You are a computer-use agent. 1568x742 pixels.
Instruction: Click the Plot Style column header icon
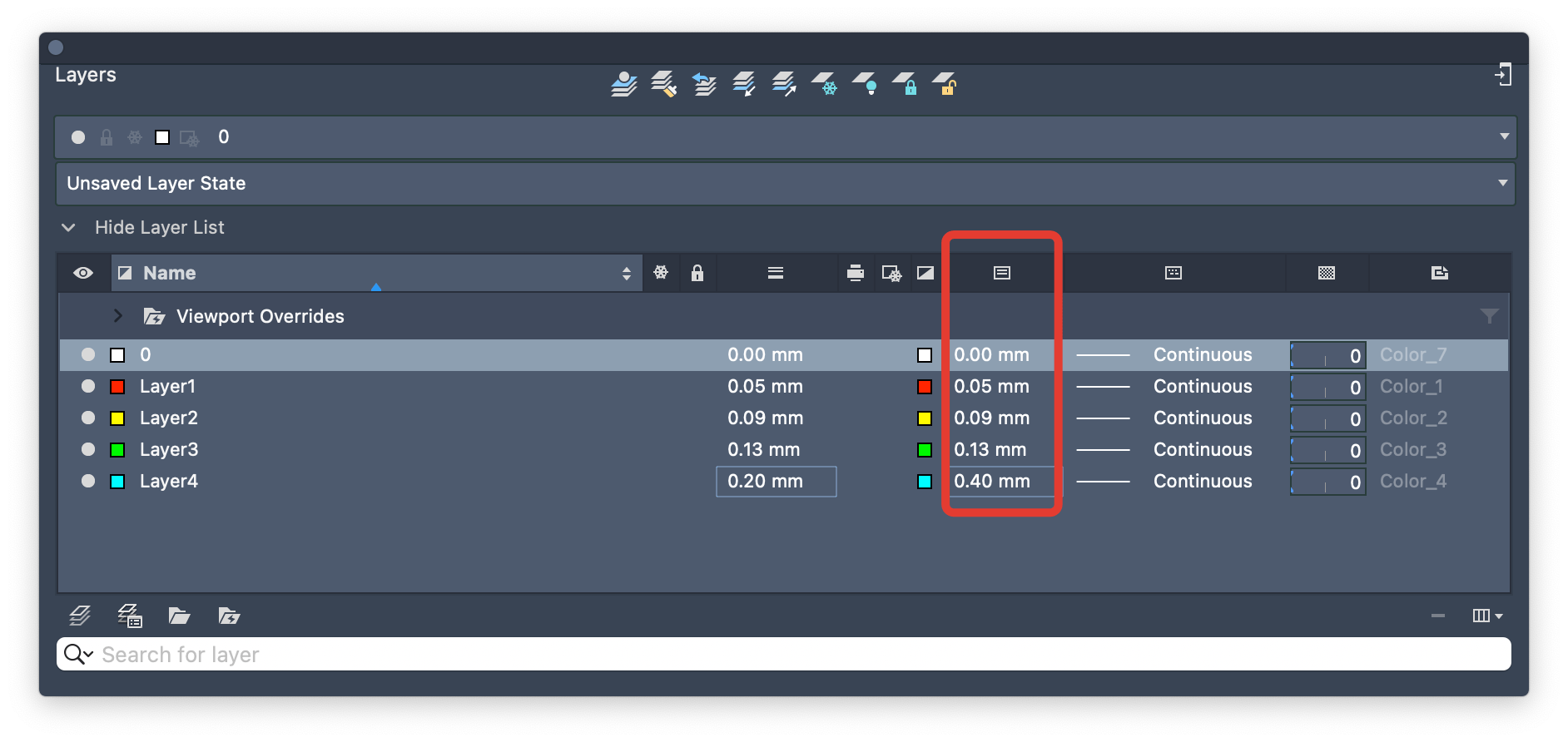(x=1440, y=273)
